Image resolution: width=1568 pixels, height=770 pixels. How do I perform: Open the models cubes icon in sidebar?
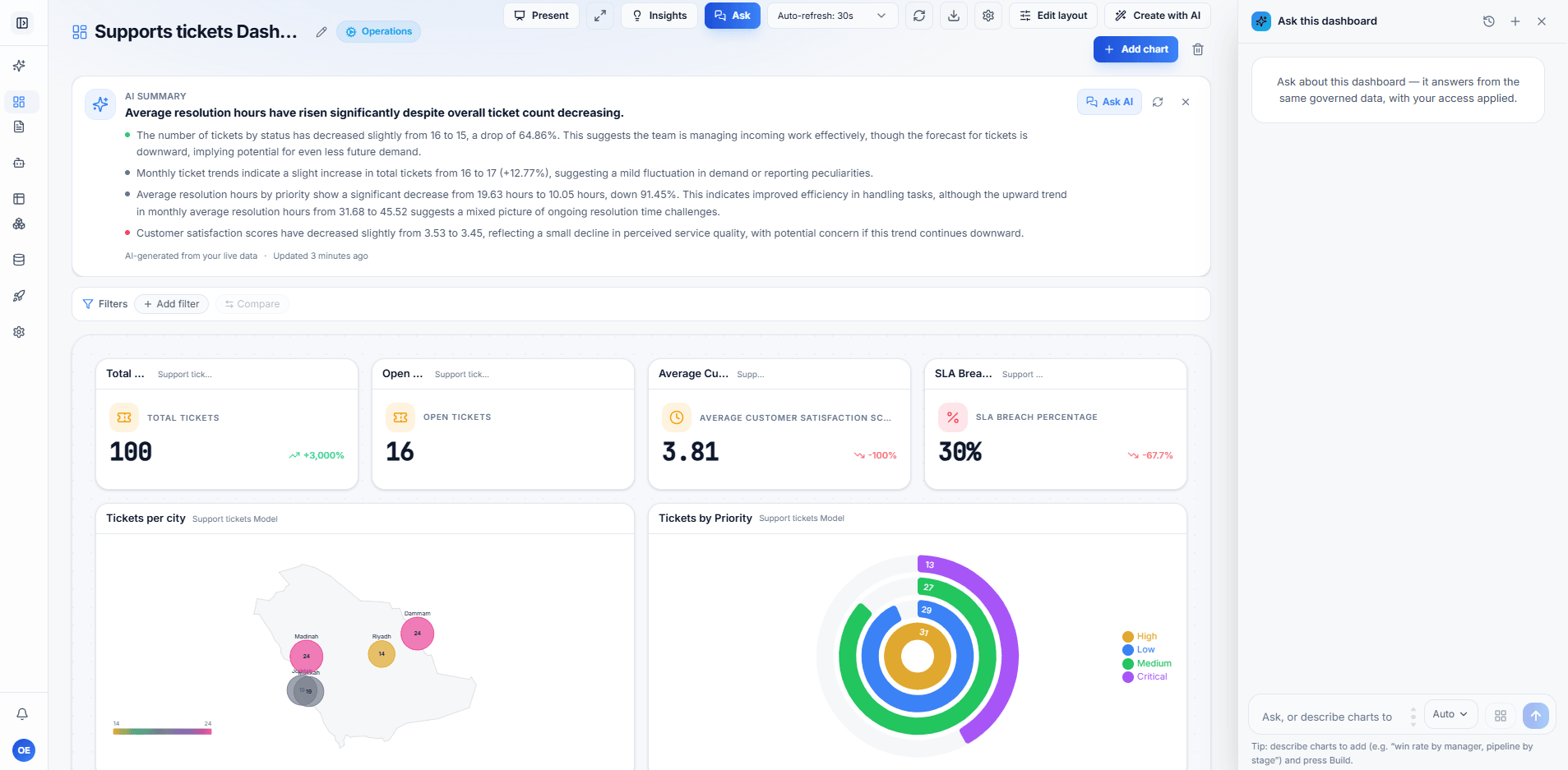point(19,224)
